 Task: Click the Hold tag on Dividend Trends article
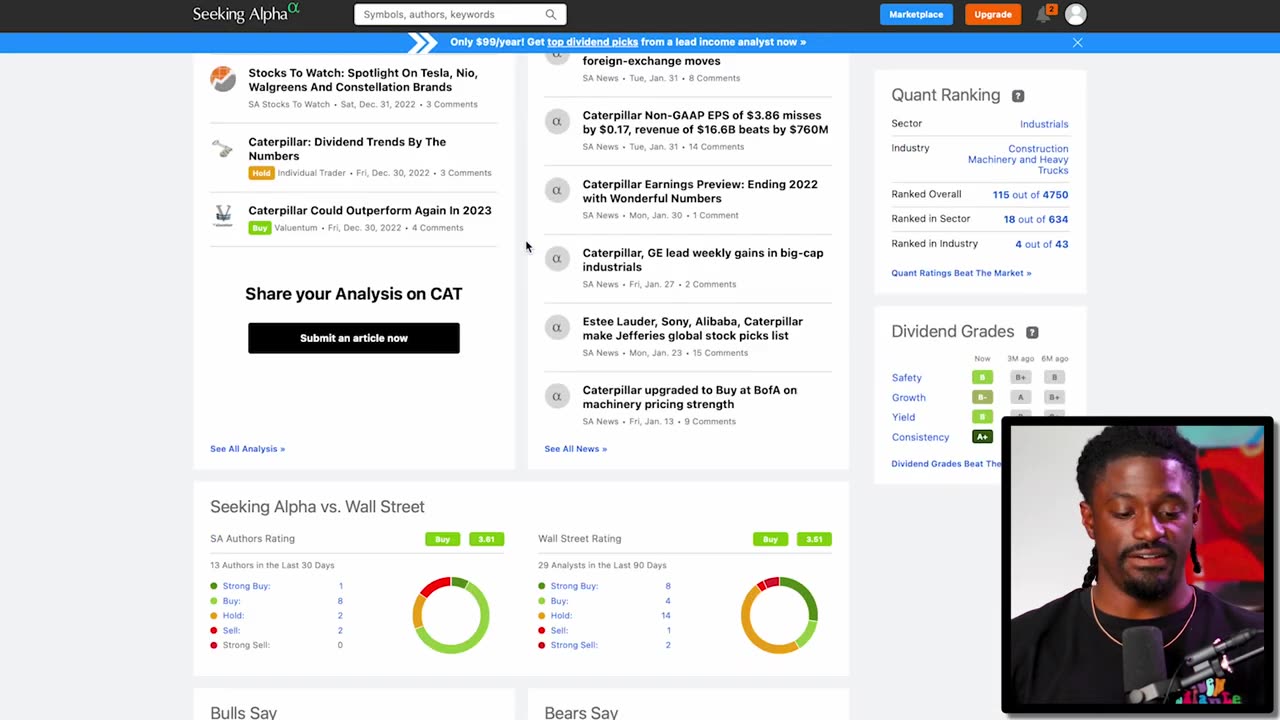pyautogui.click(x=261, y=173)
